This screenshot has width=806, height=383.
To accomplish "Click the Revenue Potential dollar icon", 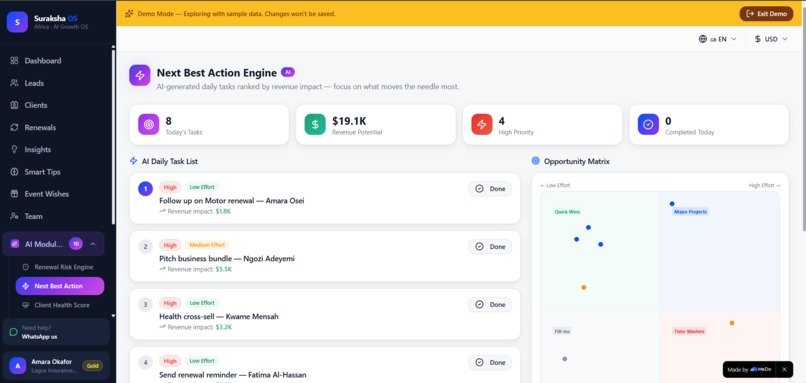I will (315, 124).
